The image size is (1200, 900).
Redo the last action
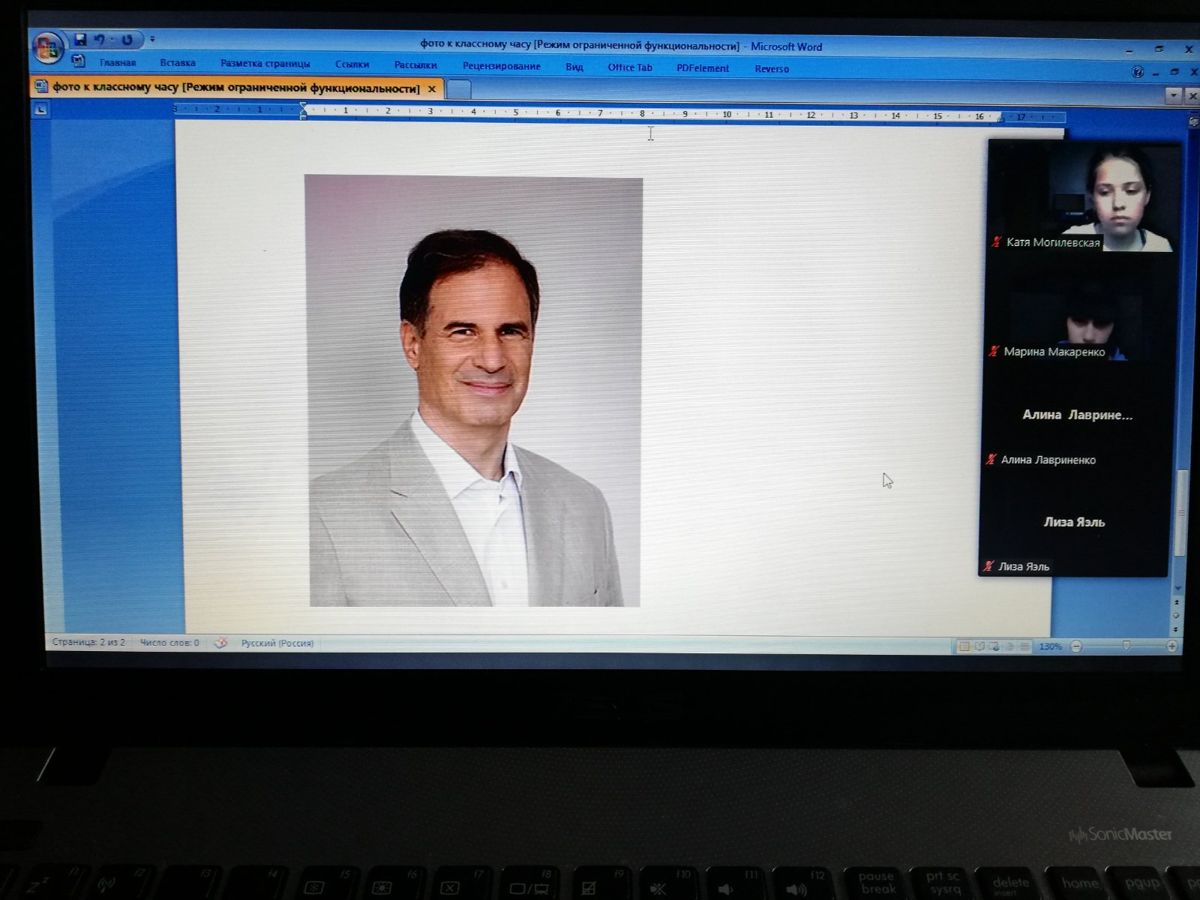127,40
